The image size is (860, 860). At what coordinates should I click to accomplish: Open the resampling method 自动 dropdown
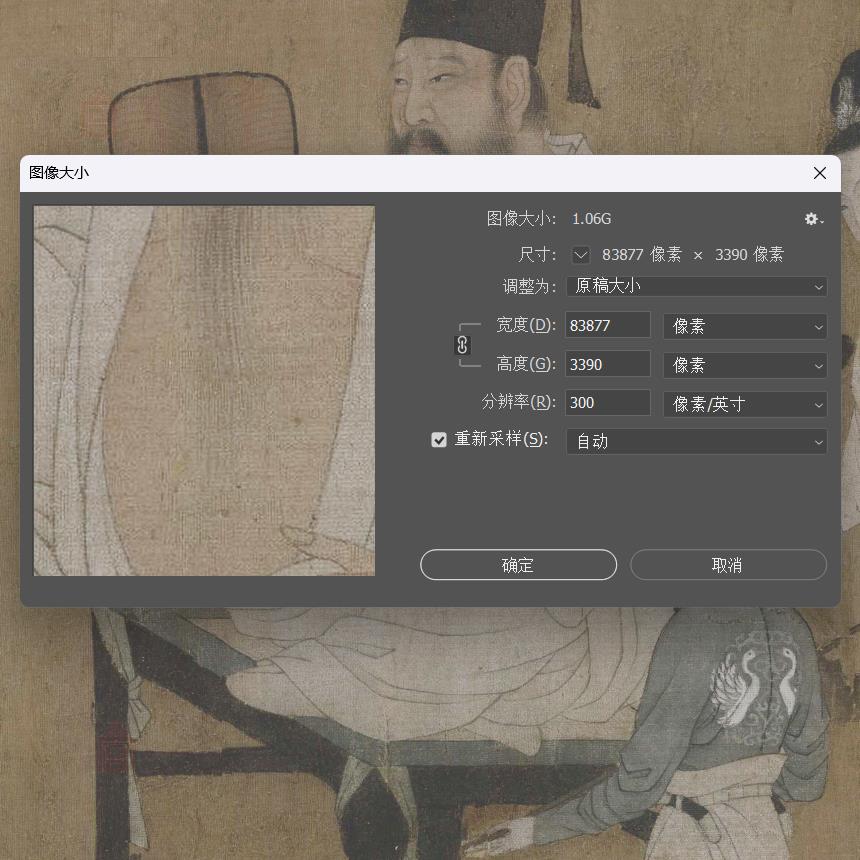[x=697, y=442]
